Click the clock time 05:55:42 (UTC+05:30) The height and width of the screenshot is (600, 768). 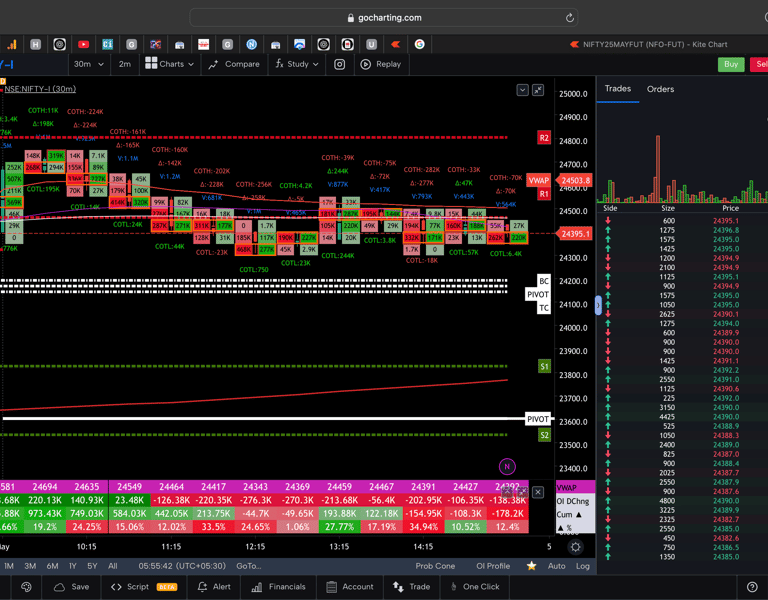point(182,566)
